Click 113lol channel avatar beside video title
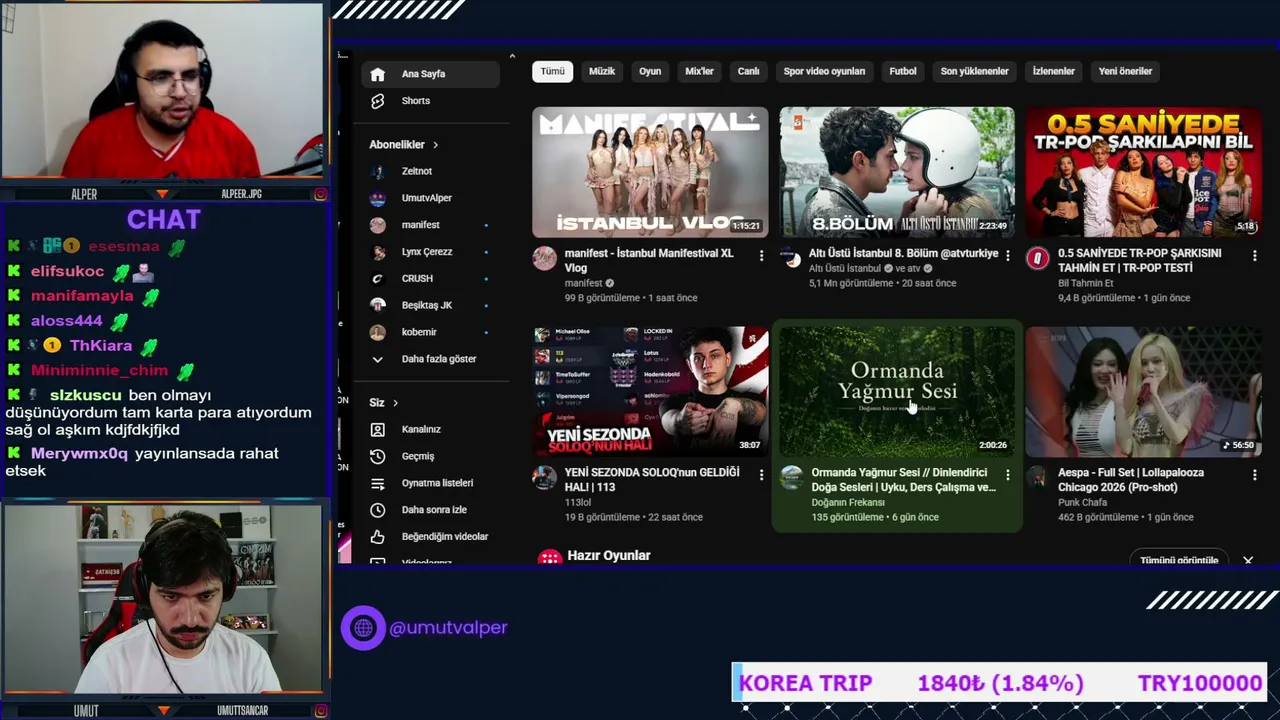 544,477
